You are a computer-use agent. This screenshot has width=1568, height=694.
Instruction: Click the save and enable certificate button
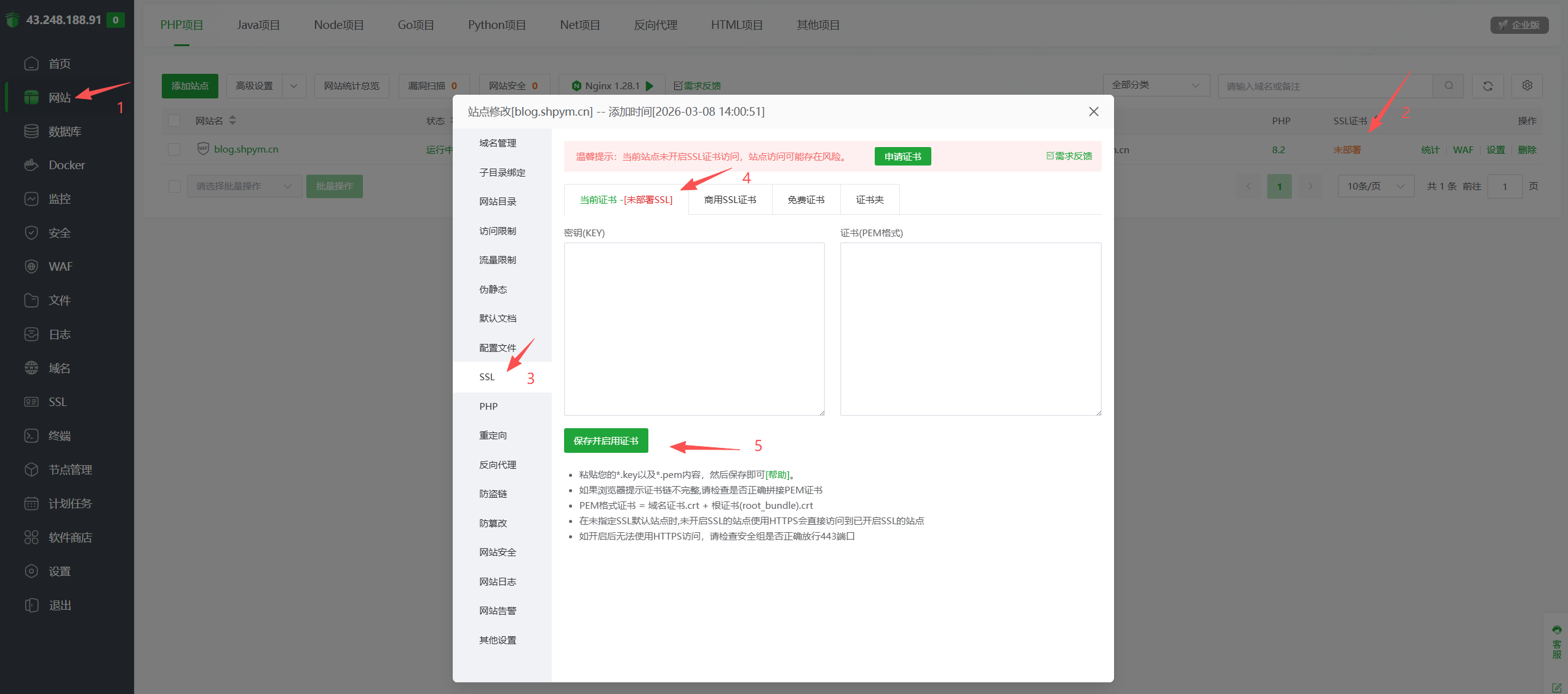click(x=605, y=441)
